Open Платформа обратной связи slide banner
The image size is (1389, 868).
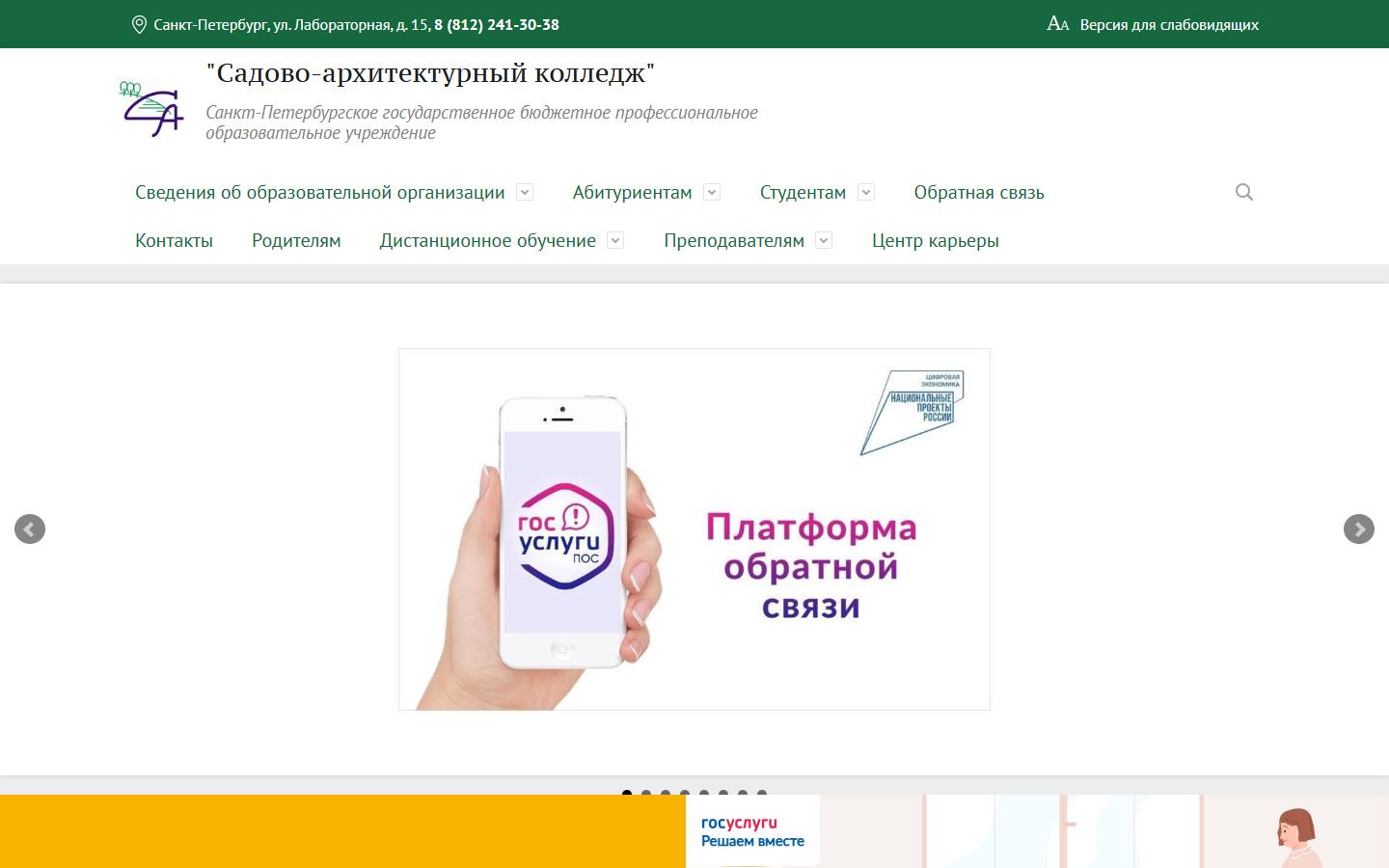(694, 529)
